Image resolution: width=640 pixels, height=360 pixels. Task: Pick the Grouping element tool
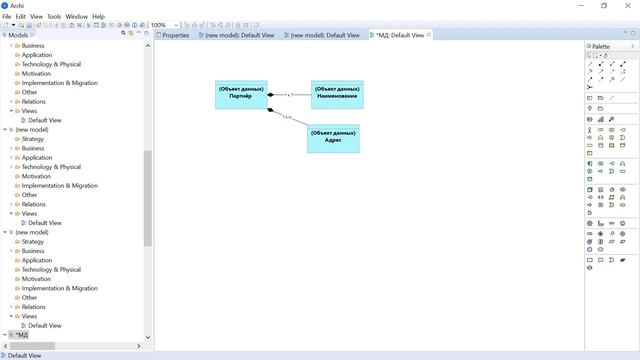600,109
